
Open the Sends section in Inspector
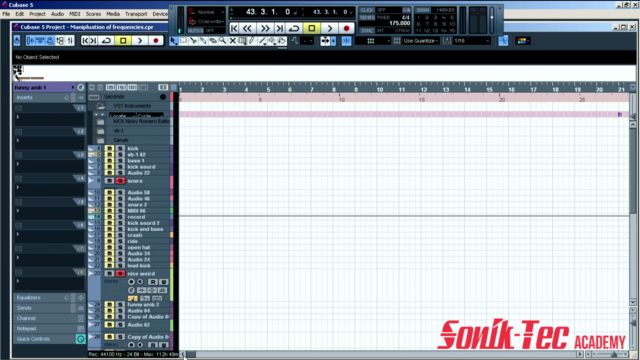click(49, 308)
